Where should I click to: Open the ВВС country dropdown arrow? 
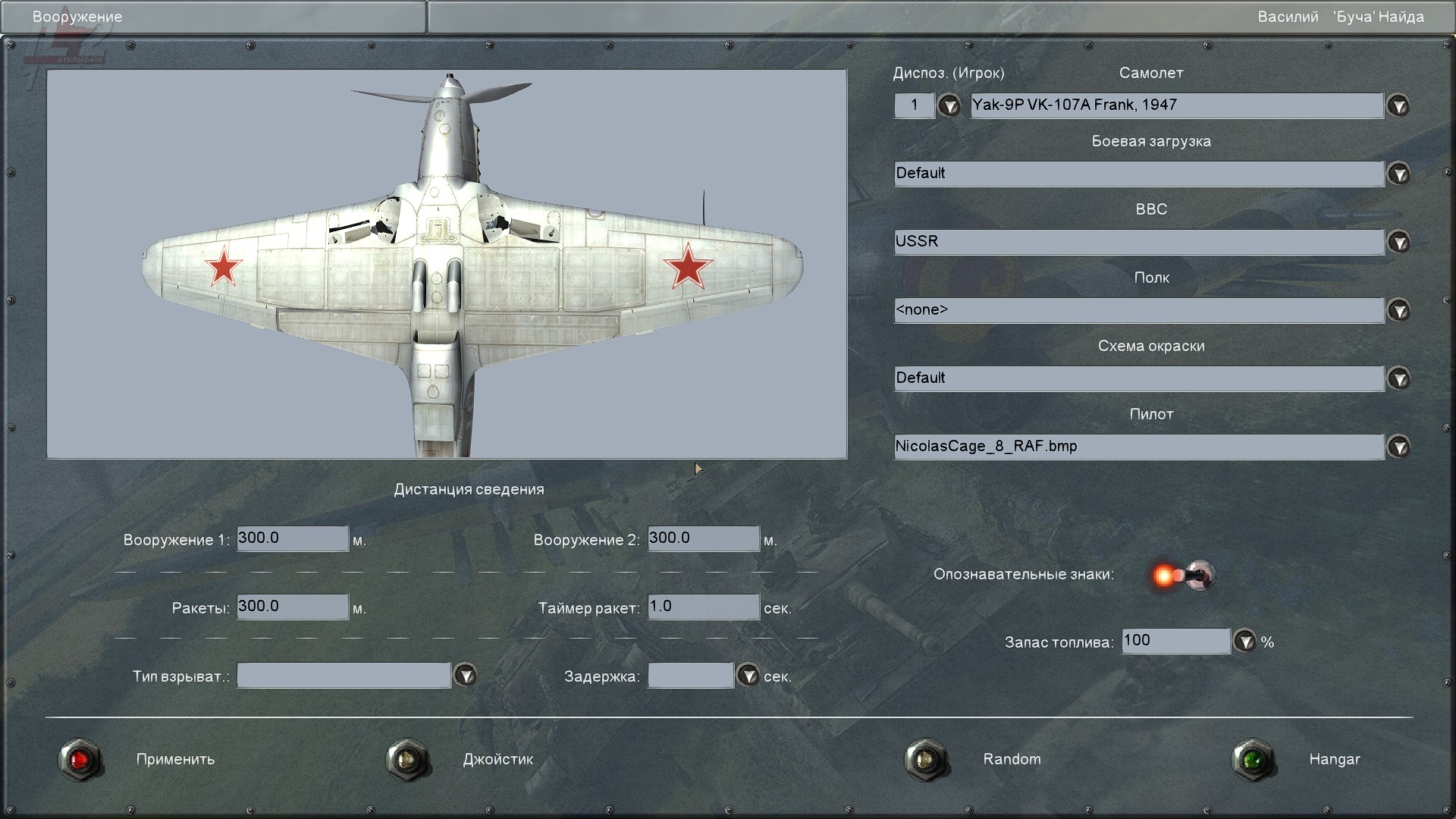[x=1398, y=242]
